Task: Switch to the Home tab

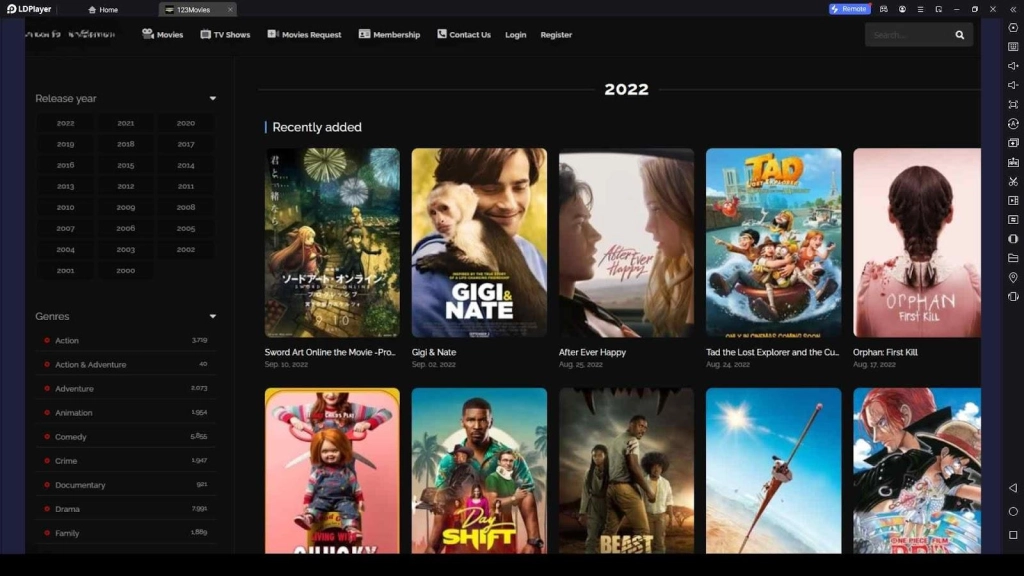Action: [105, 9]
